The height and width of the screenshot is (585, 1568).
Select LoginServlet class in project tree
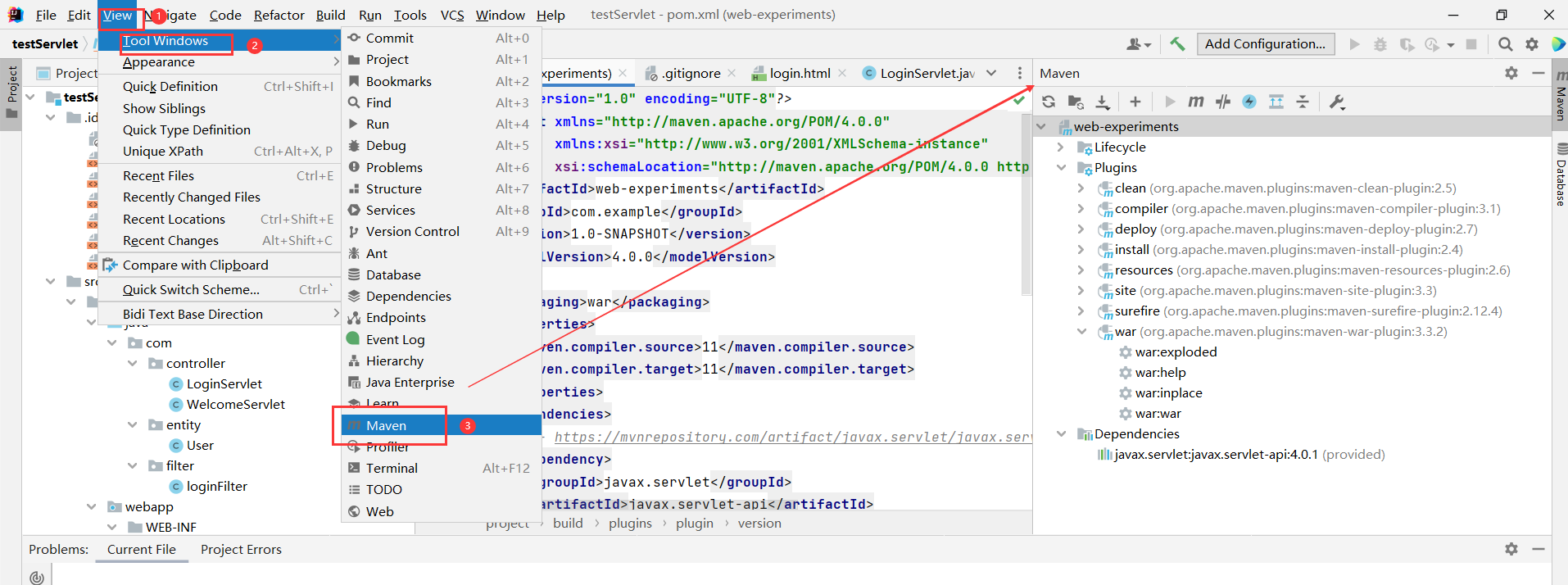click(224, 383)
